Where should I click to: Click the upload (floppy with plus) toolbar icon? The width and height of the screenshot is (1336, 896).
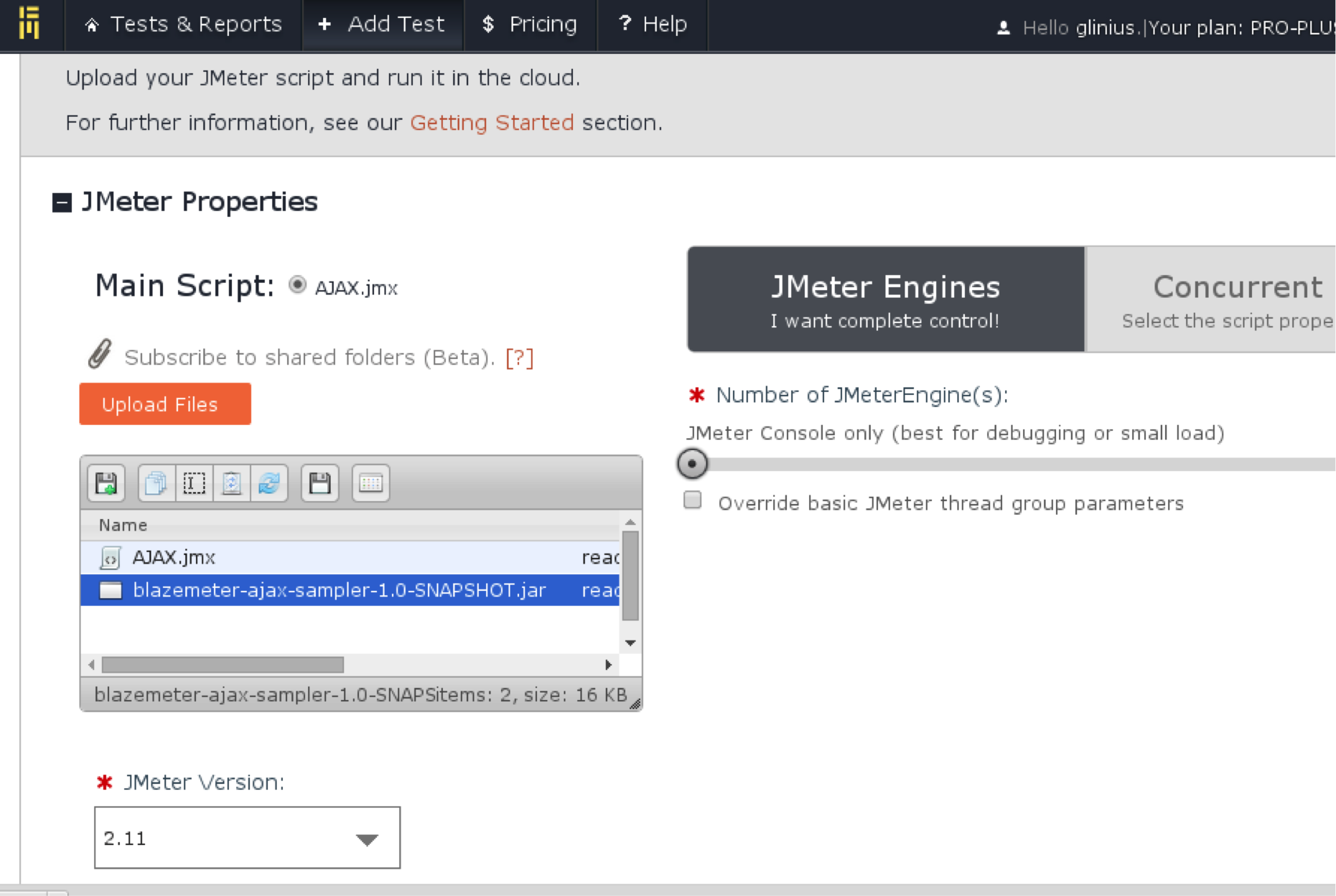click(106, 483)
